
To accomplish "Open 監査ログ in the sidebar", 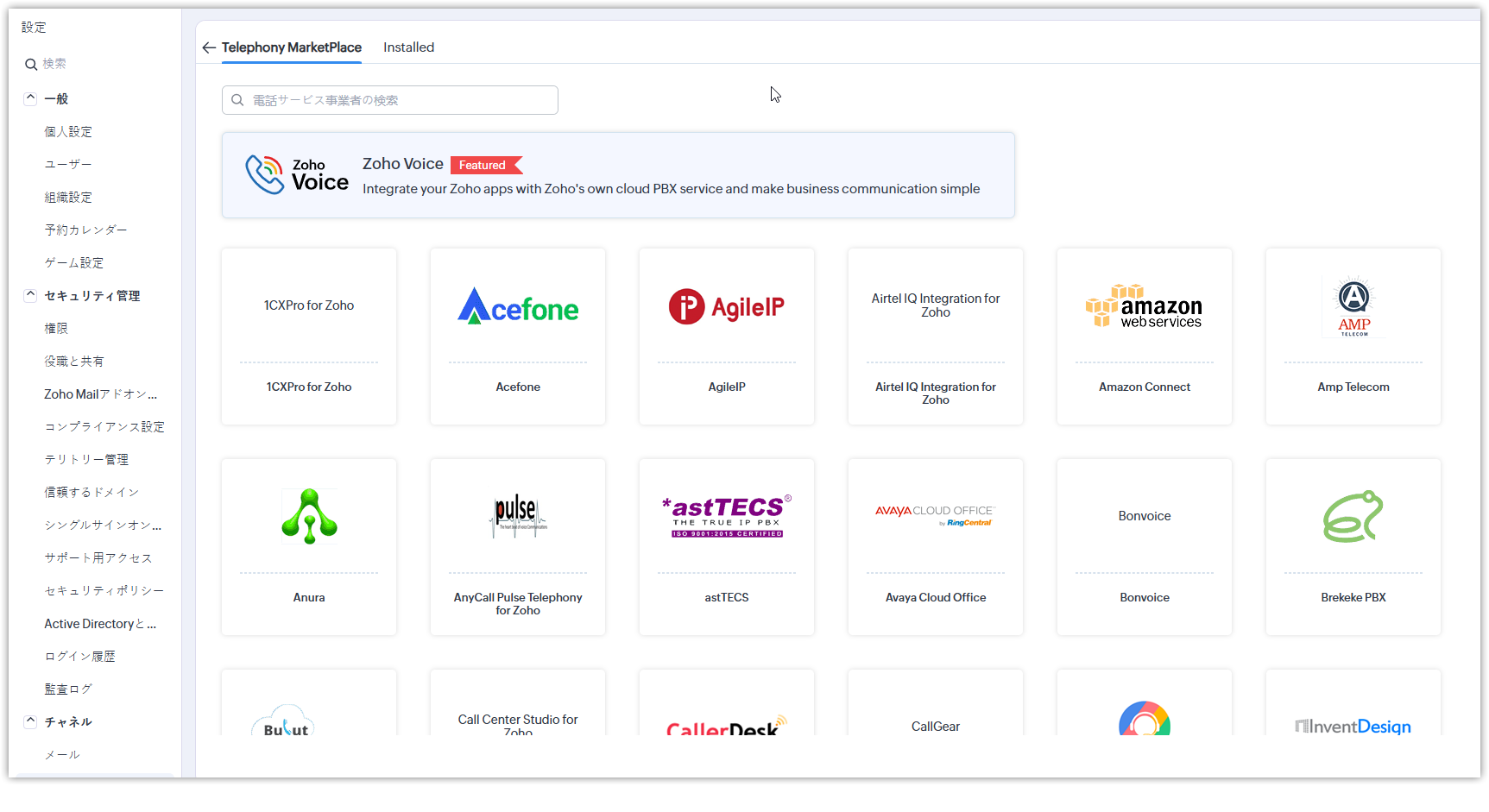I will pyautogui.click(x=68, y=689).
